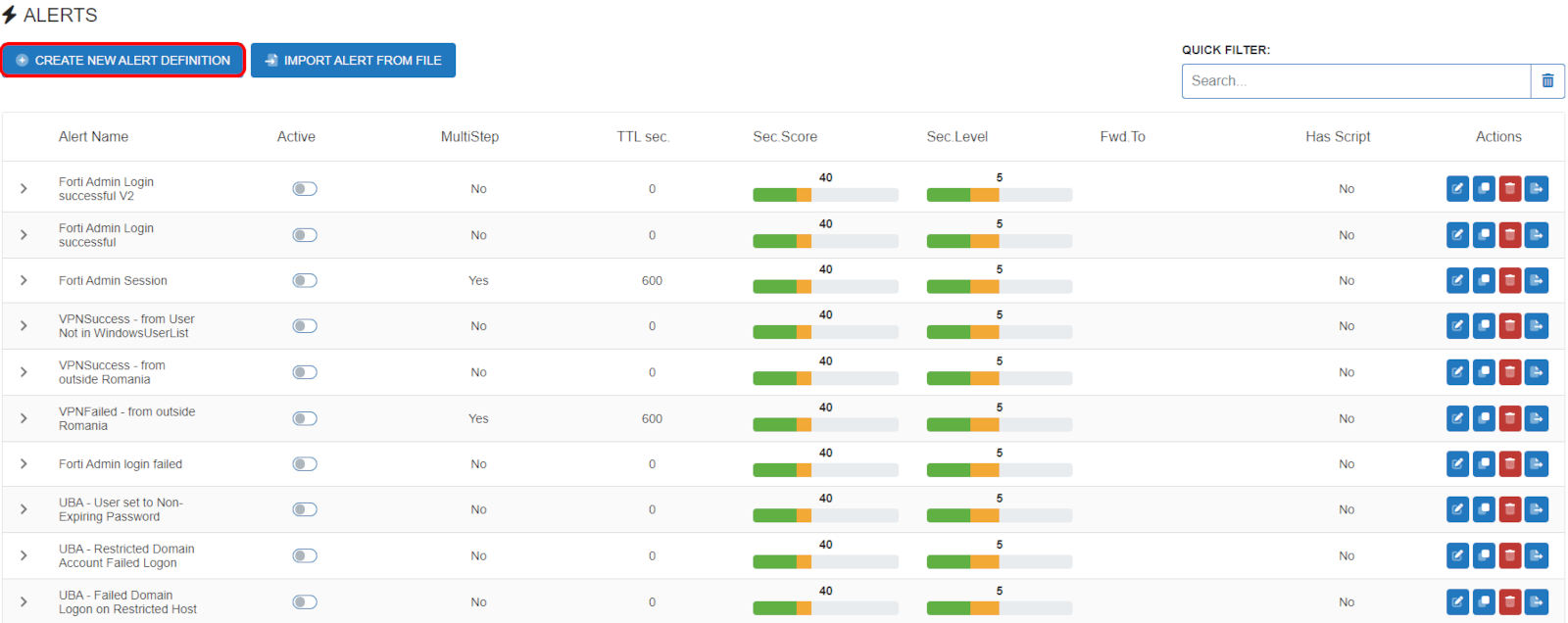Expand the Forti Admin Login successful V2 row

point(24,188)
